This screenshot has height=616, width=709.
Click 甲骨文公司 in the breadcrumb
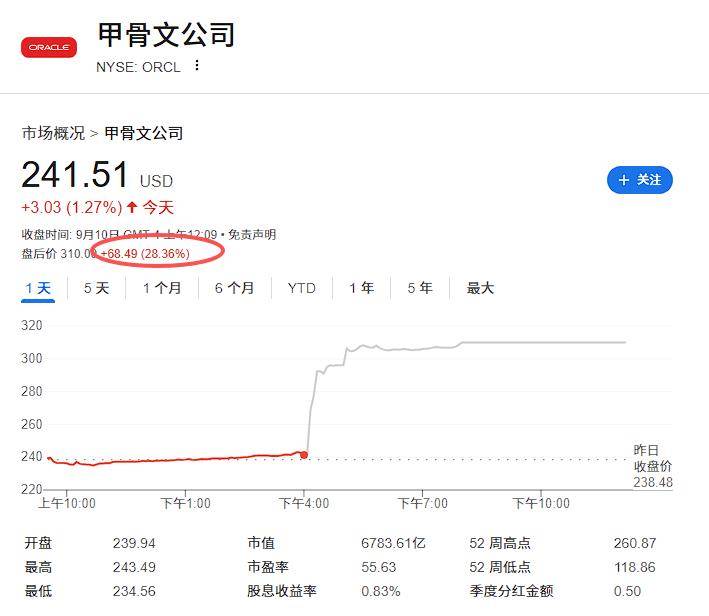point(144,133)
